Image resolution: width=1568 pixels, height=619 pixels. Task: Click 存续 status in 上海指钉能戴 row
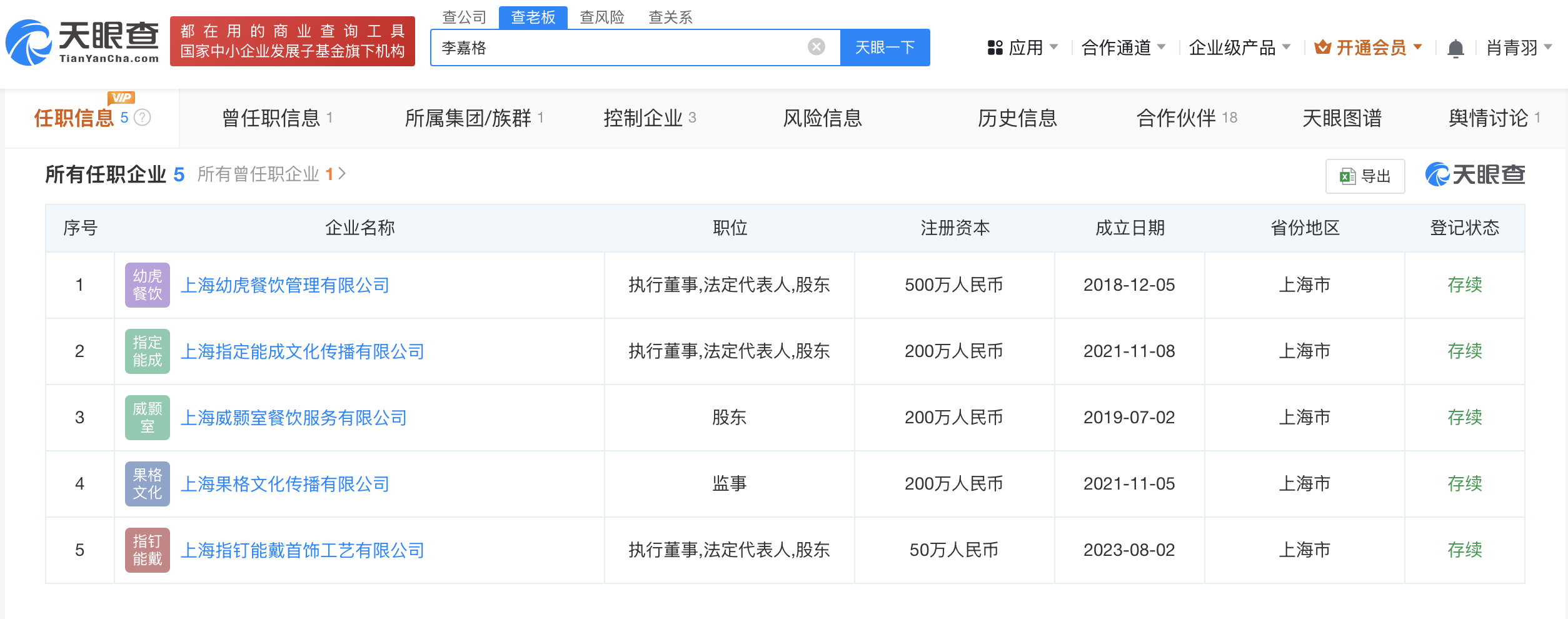click(x=1465, y=550)
